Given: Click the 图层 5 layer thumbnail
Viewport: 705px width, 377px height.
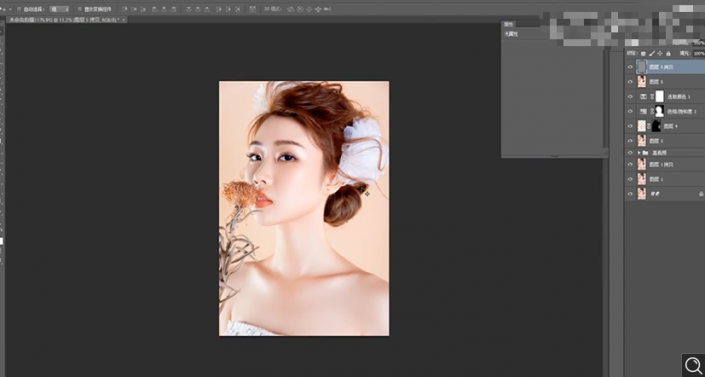Looking at the screenshot, I should (x=642, y=82).
